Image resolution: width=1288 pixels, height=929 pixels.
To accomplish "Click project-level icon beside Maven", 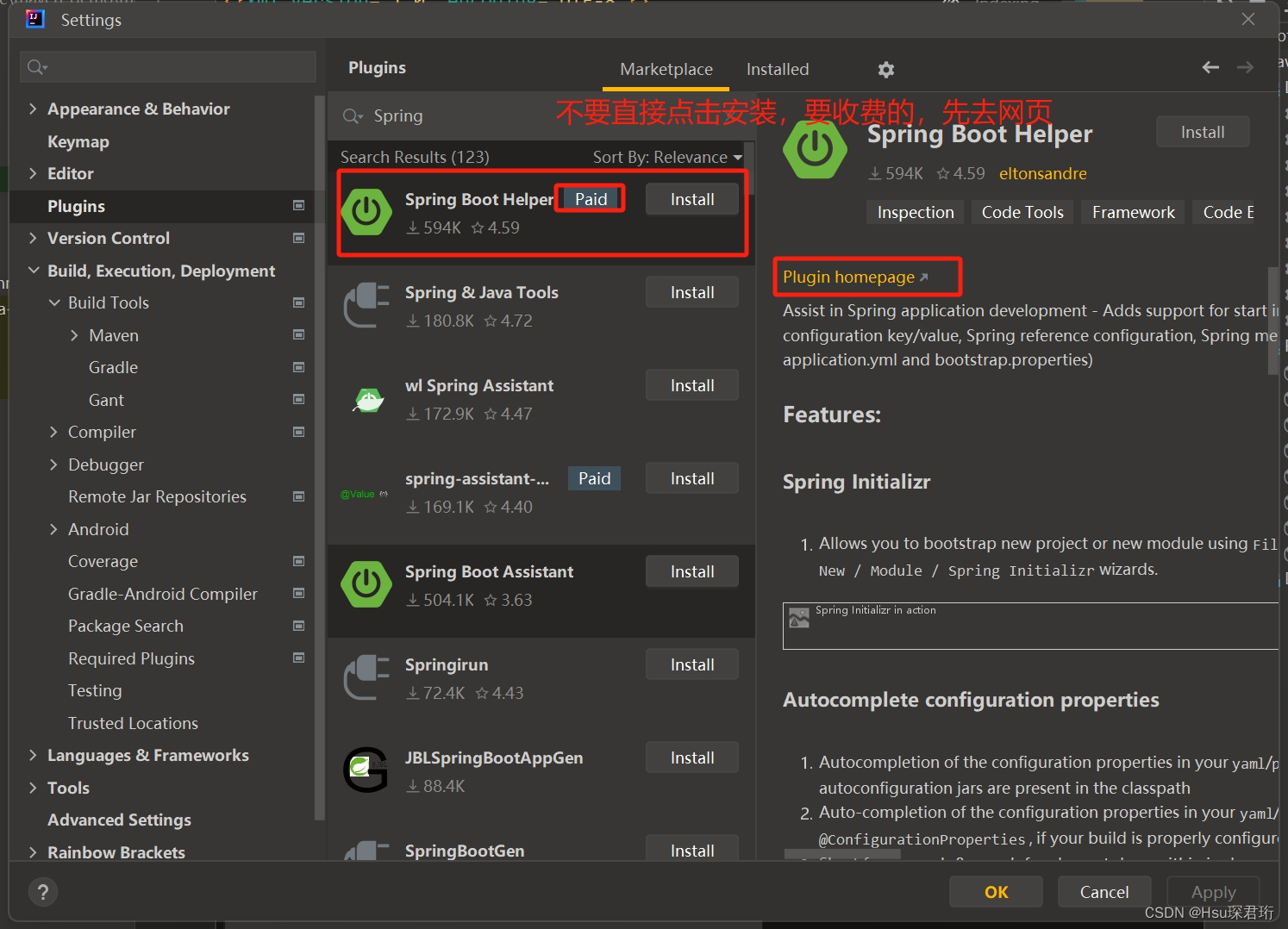I will pyautogui.click(x=299, y=334).
